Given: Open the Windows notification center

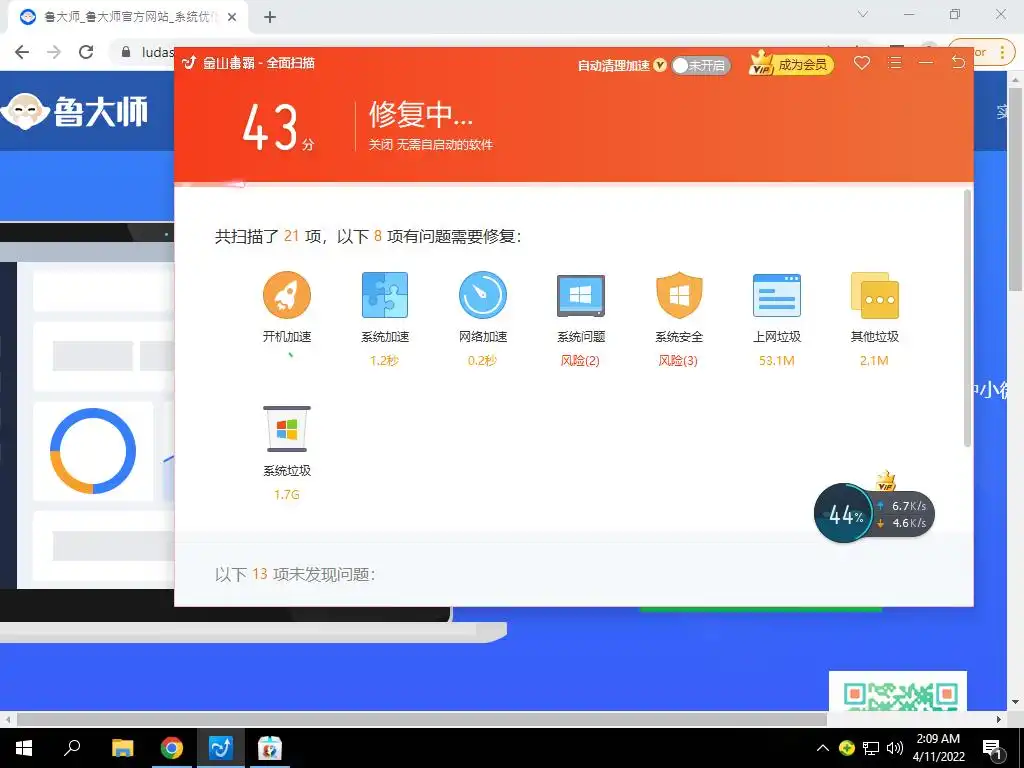Looking at the screenshot, I should click(993, 748).
